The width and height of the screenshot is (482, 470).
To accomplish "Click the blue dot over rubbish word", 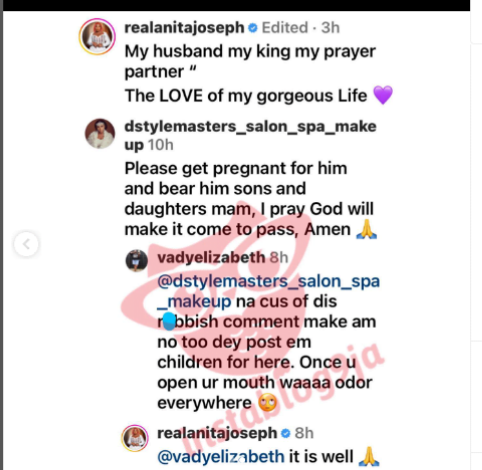I will (x=169, y=321).
